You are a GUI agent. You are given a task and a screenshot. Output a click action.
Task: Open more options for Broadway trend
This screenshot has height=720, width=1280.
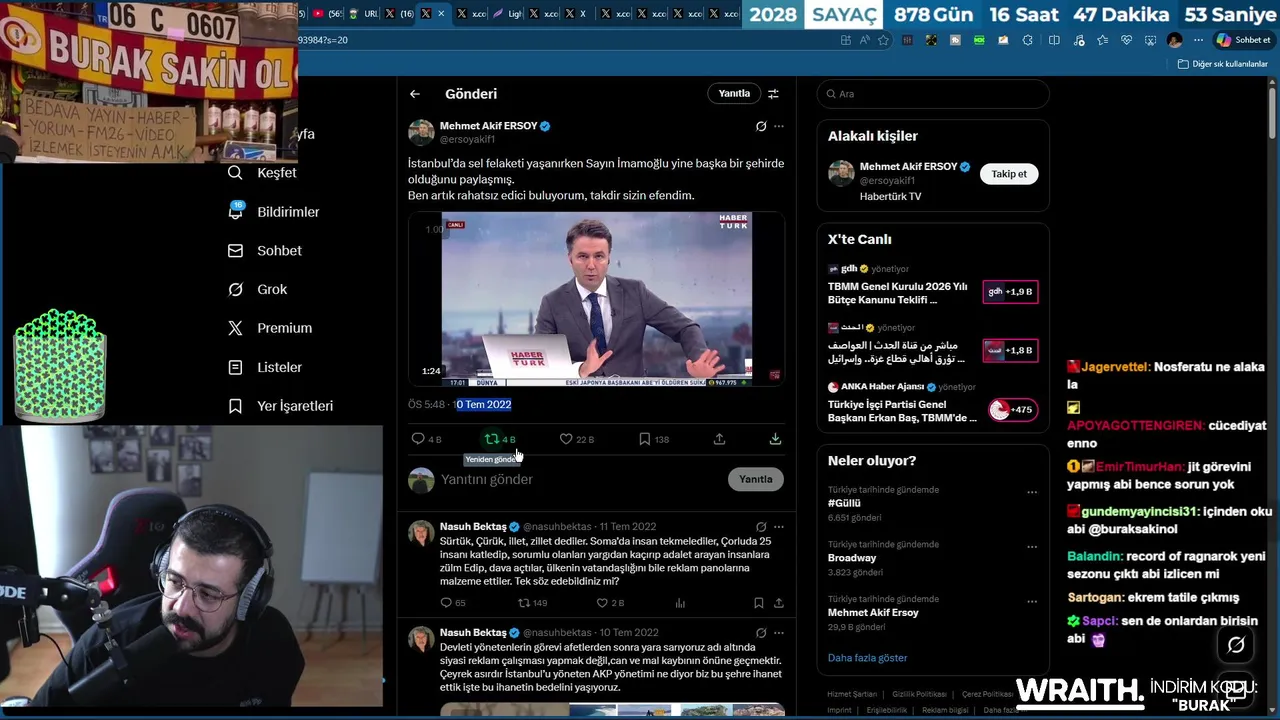point(1032,547)
